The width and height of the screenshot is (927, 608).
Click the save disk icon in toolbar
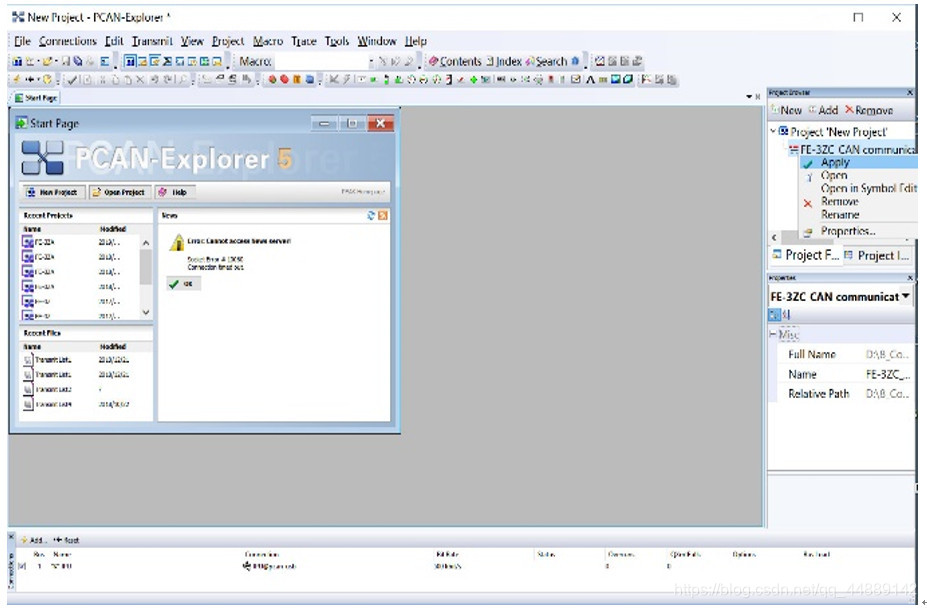[66, 61]
